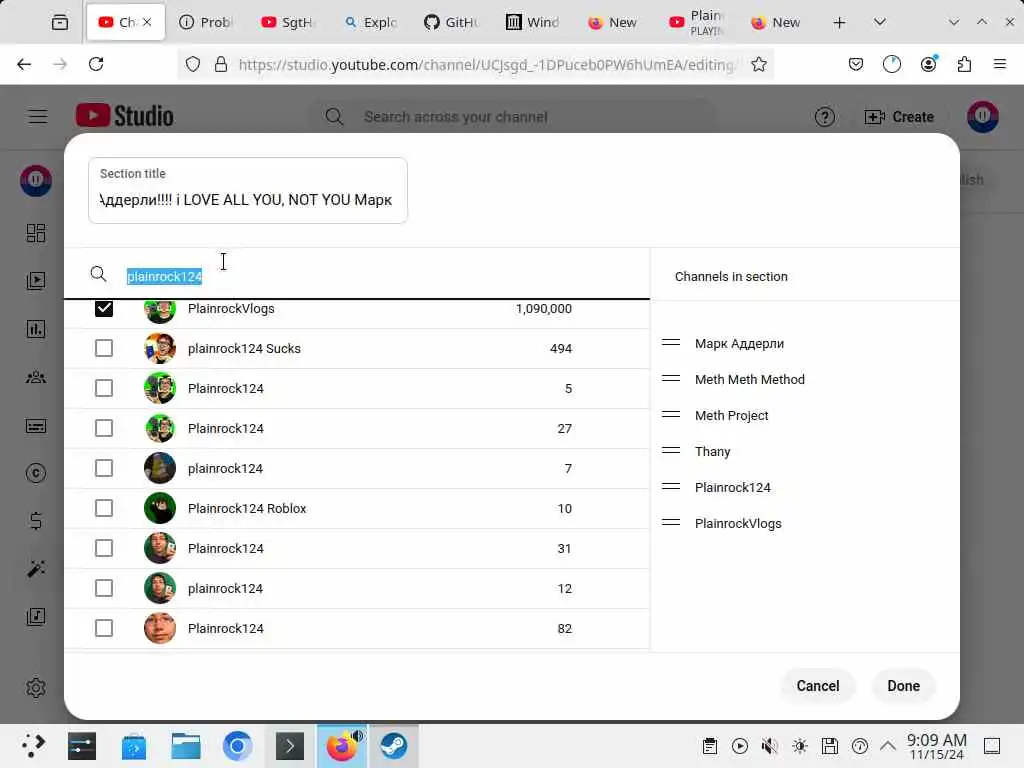
Task: Open the Earn dollar sidebar icon
Action: coord(36,520)
